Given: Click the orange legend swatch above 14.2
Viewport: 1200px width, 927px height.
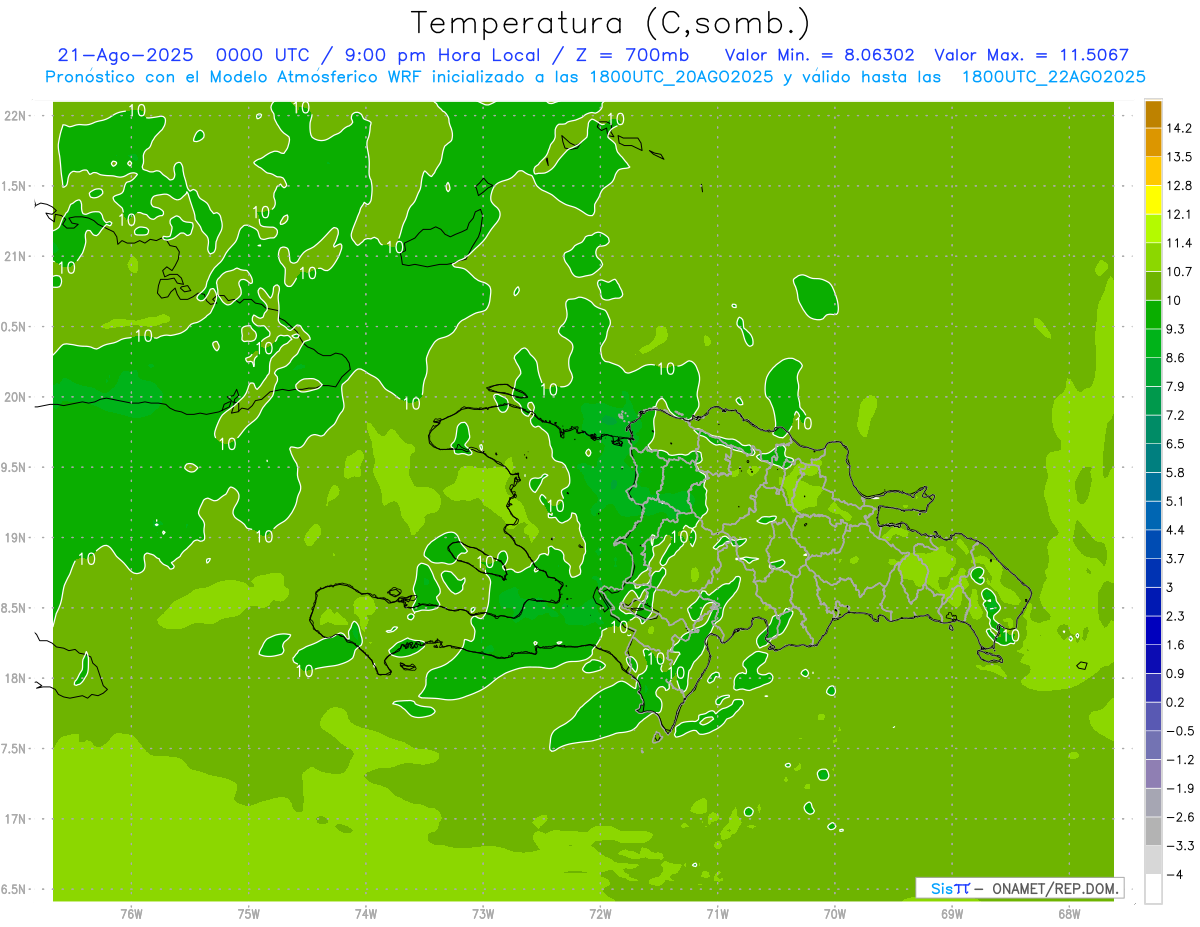Looking at the screenshot, I should click(x=1153, y=114).
